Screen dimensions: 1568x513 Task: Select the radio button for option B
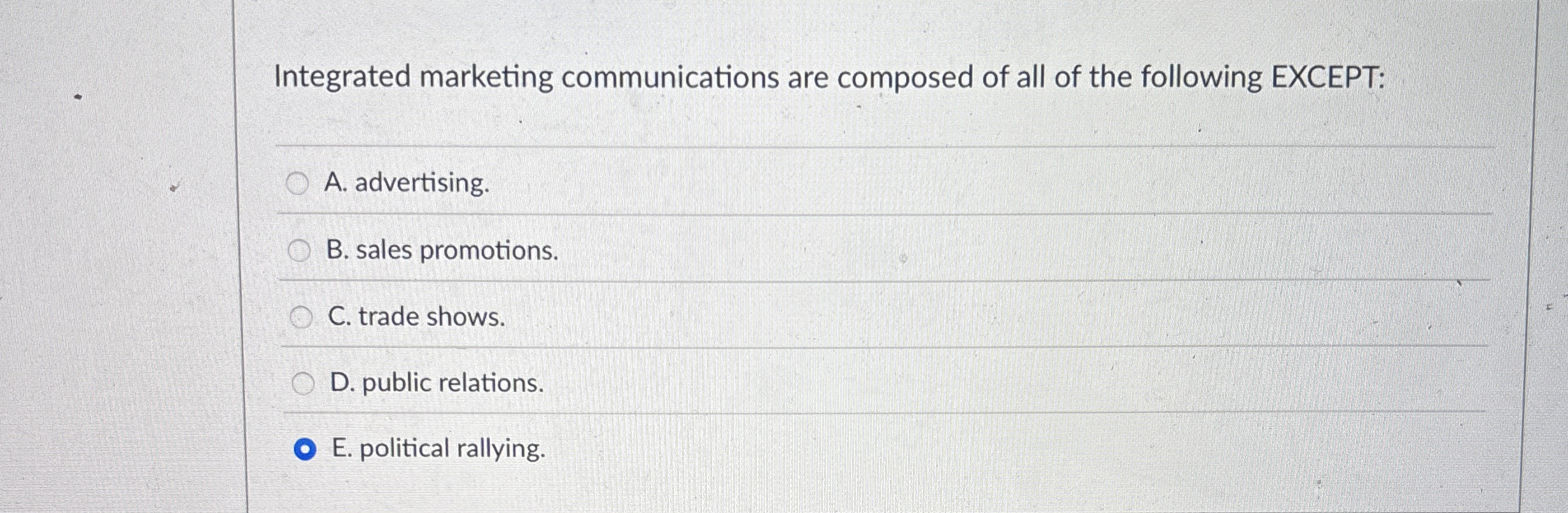click(x=300, y=251)
